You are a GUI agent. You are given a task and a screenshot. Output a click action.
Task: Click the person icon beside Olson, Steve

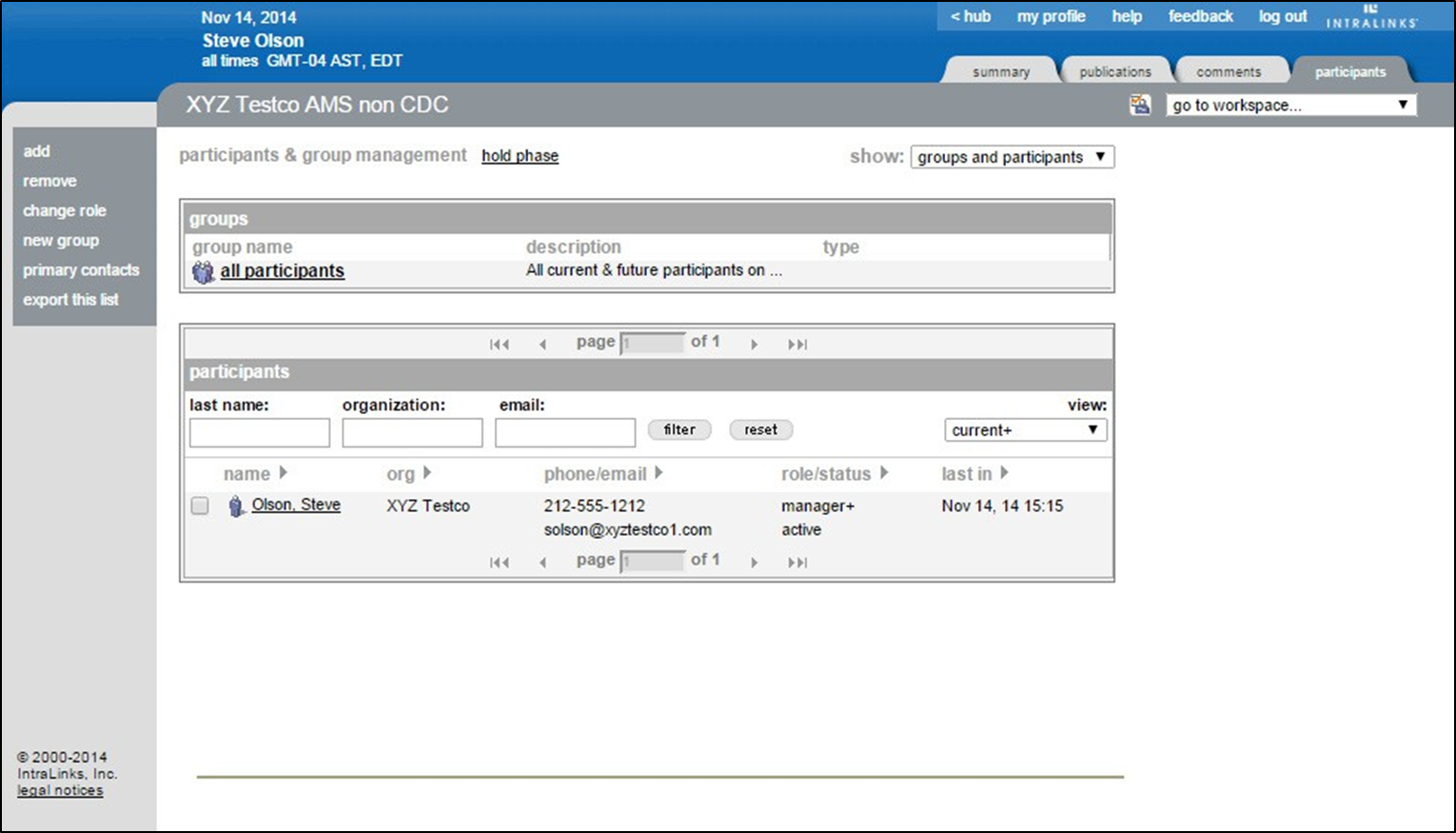tap(235, 506)
